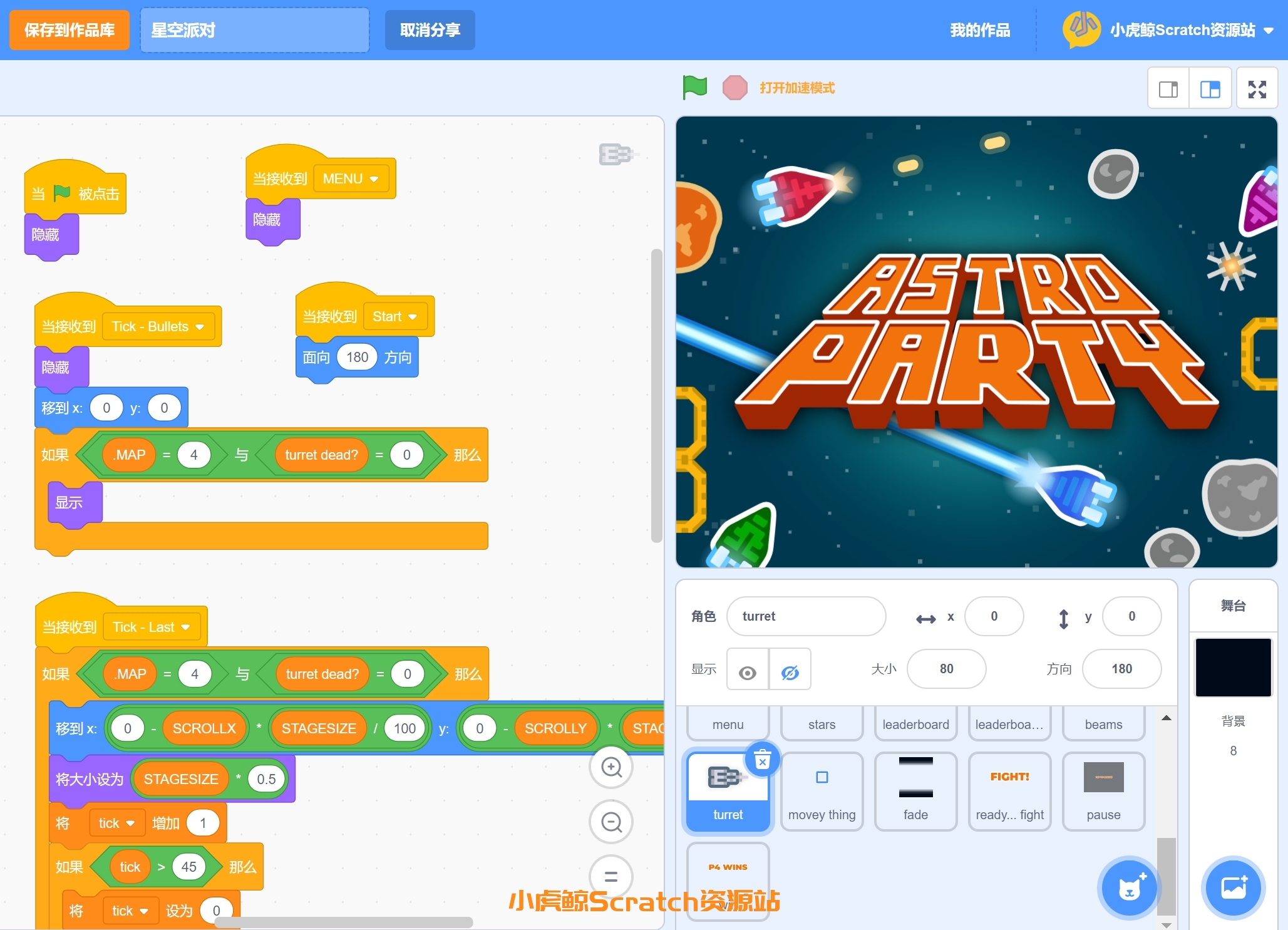The width and height of the screenshot is (1288, 930).
Task: Switch to large stage layout
Action: click(x=1210, y=89)
